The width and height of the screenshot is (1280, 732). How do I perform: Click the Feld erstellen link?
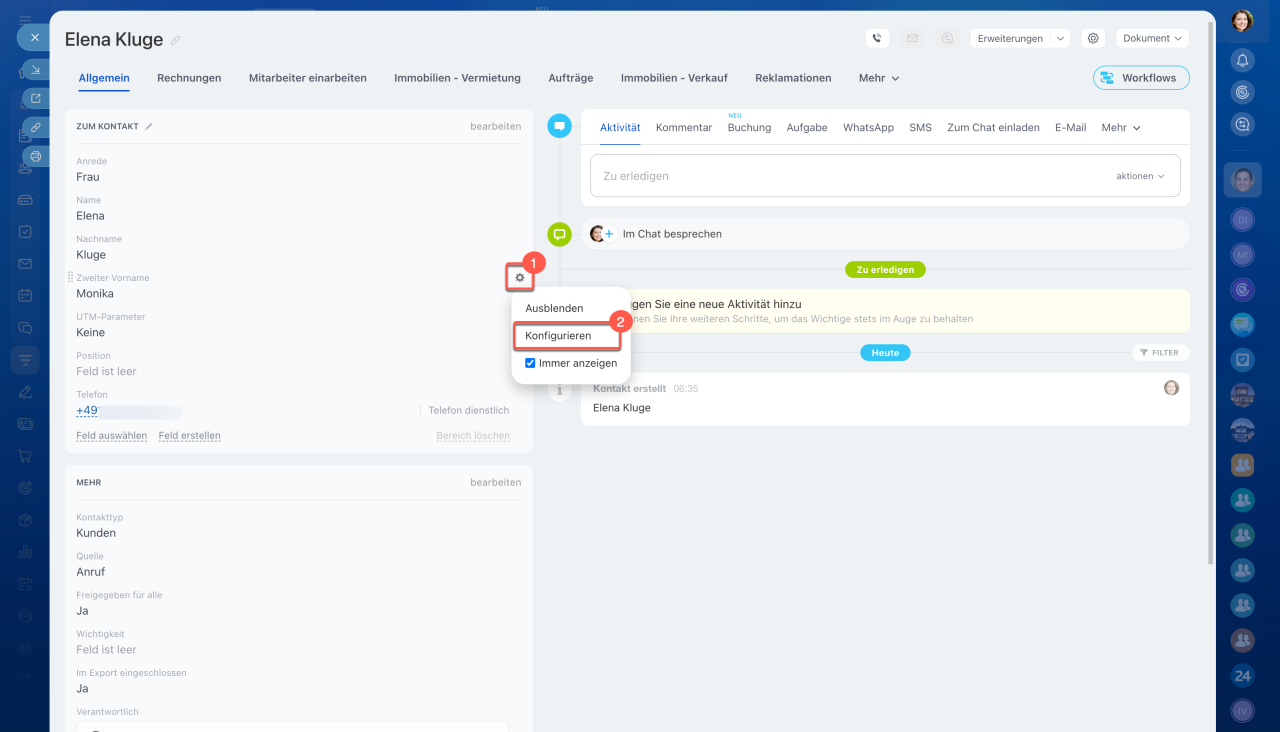coord(189,436)
